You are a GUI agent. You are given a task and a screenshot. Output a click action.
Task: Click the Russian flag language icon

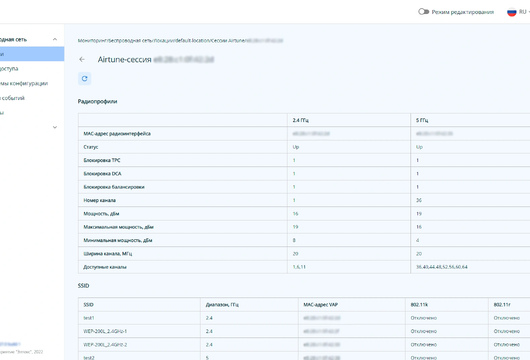pos(511,12)
